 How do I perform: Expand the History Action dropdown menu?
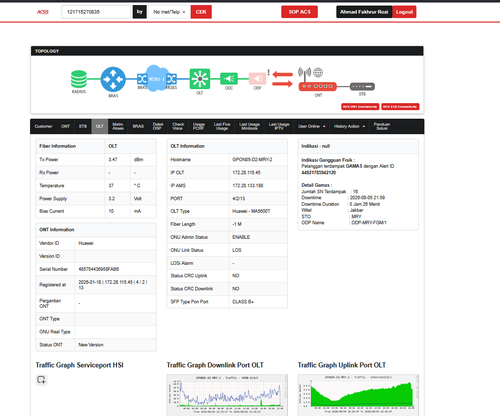point(349,126)
